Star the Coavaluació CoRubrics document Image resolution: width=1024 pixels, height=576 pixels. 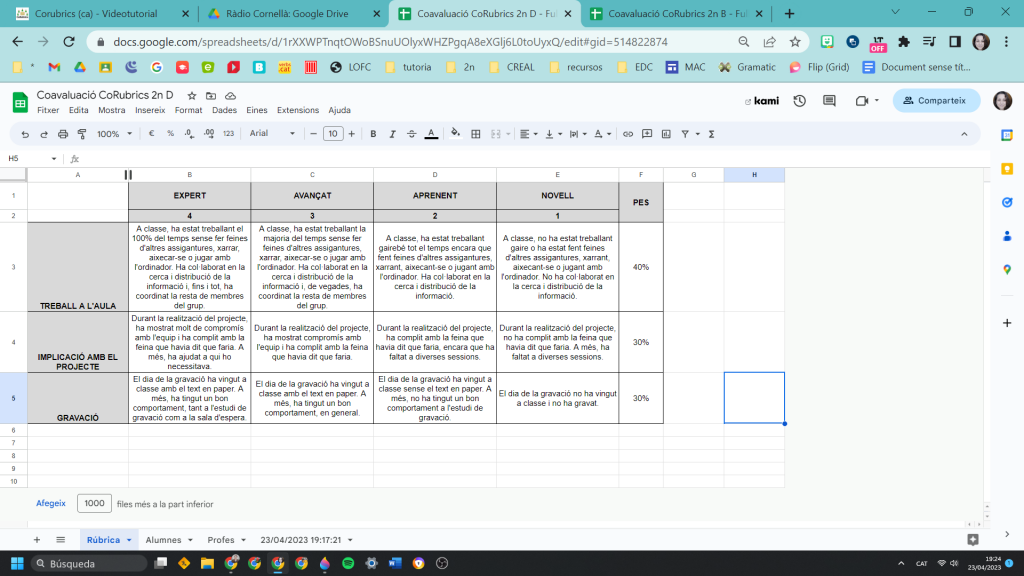click(192, 95)
